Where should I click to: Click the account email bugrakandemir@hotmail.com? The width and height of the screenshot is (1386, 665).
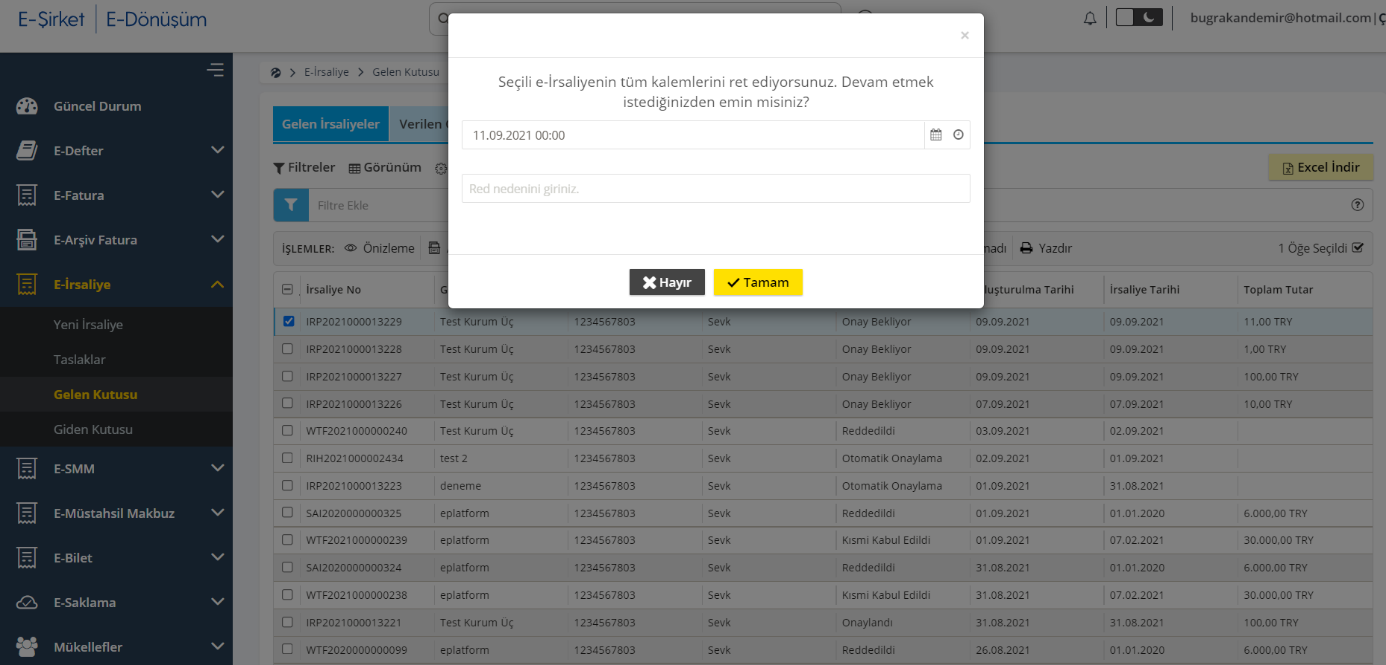tap(1280, 18)
